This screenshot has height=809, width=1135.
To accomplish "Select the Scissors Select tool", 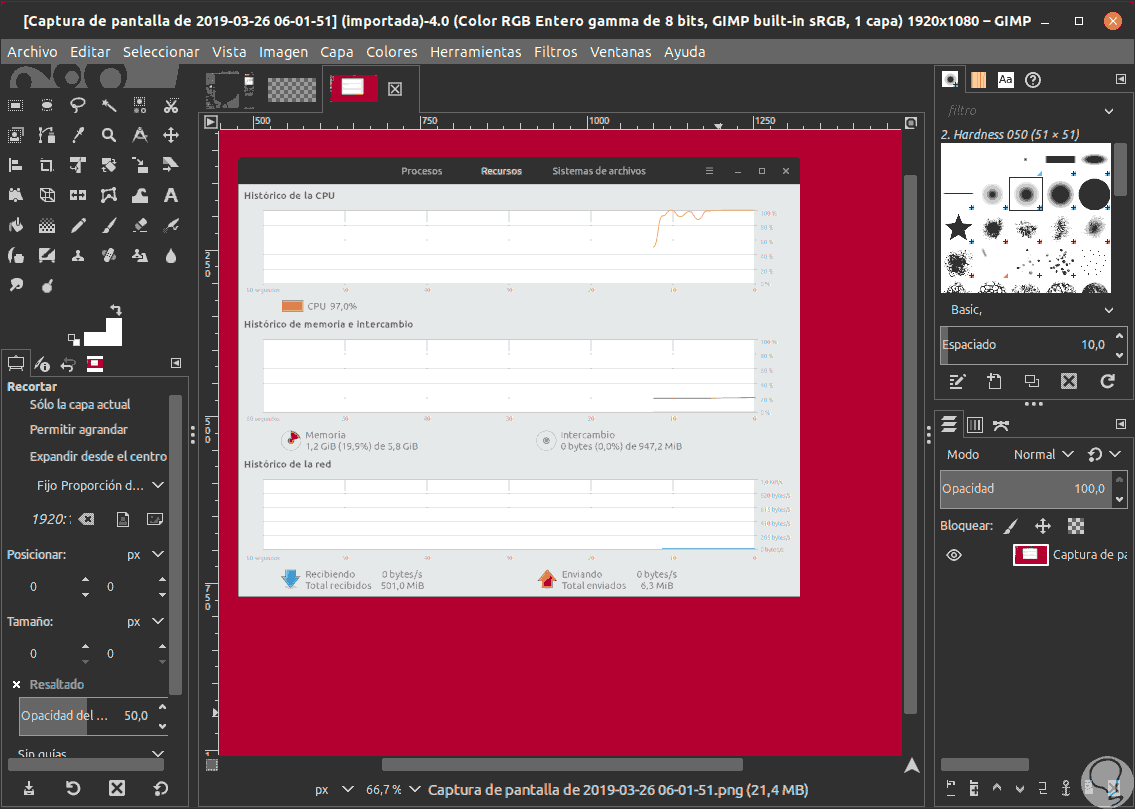I will (171, 106).
